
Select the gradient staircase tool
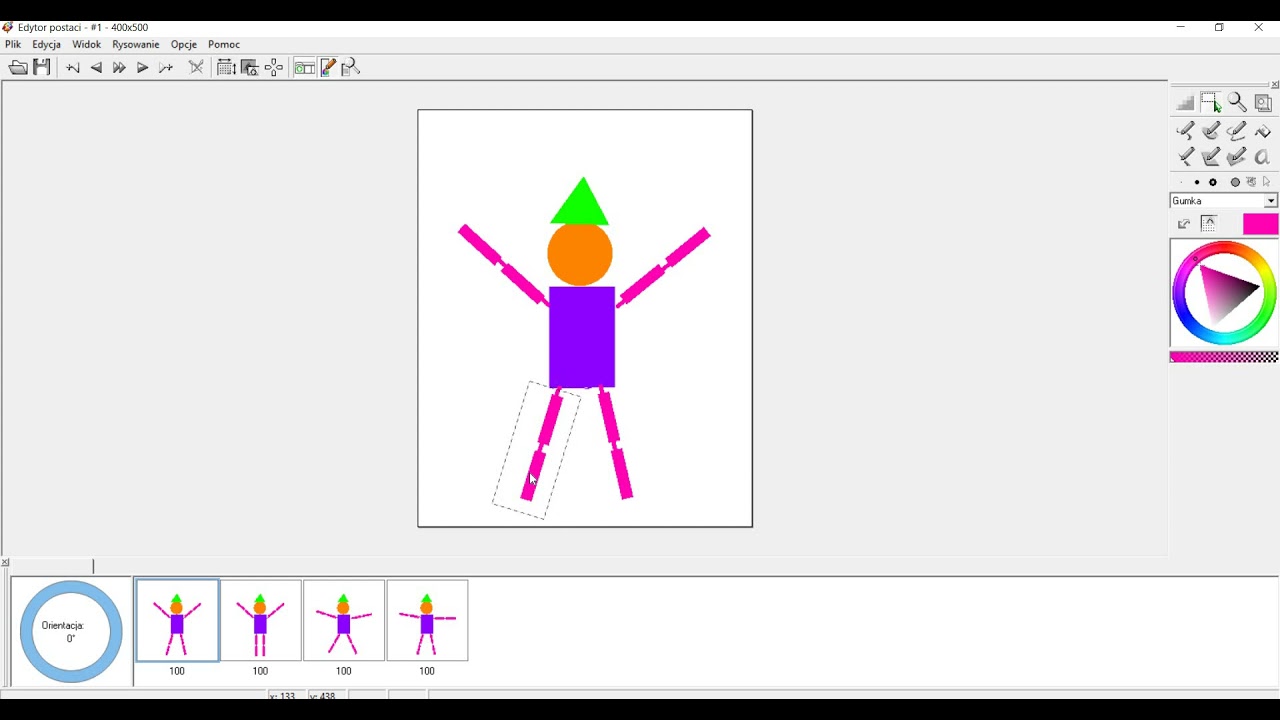pos(1185,103)
